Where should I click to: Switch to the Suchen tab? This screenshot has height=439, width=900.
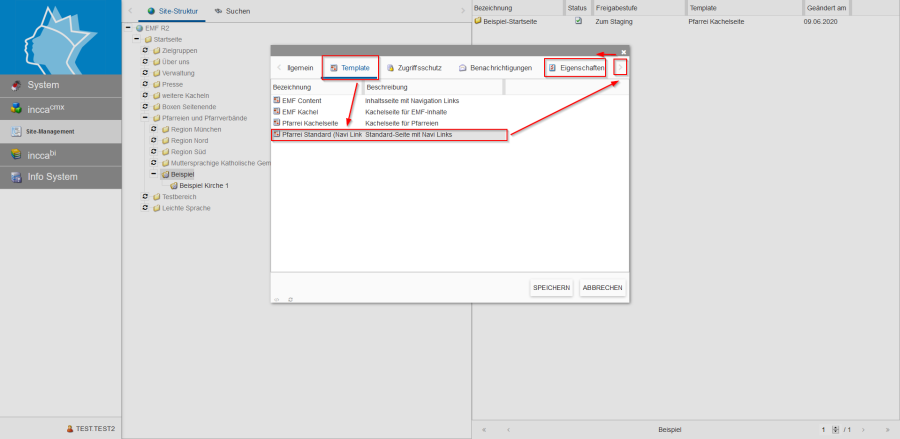232,11
